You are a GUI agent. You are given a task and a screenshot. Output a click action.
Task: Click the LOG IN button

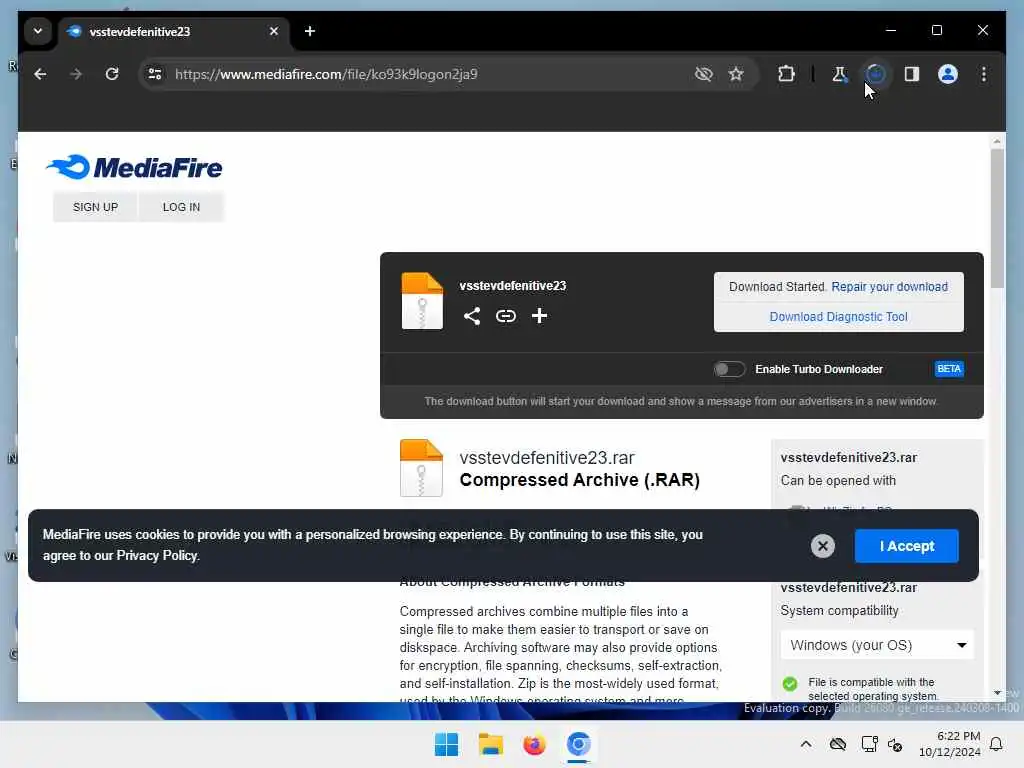pos(182,207)
